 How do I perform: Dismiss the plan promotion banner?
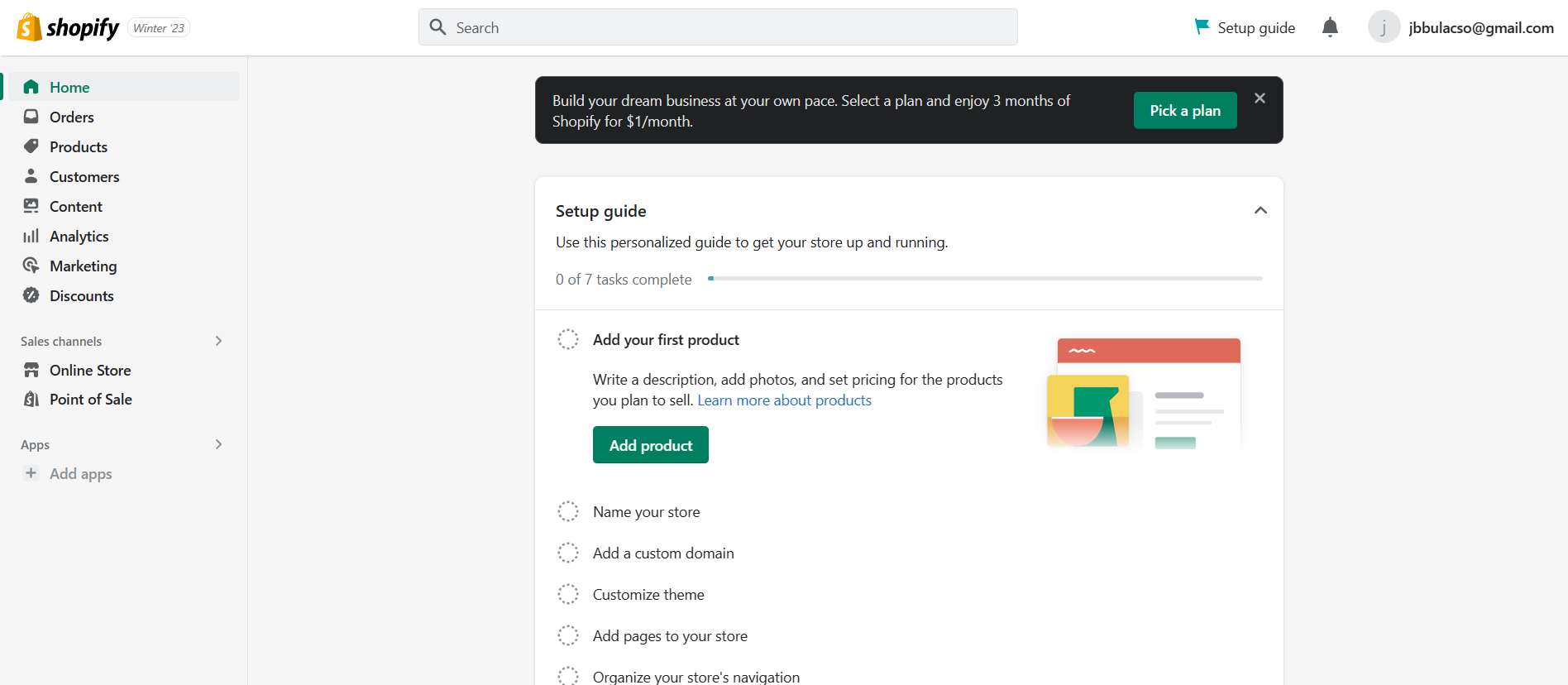point(1260,98)
